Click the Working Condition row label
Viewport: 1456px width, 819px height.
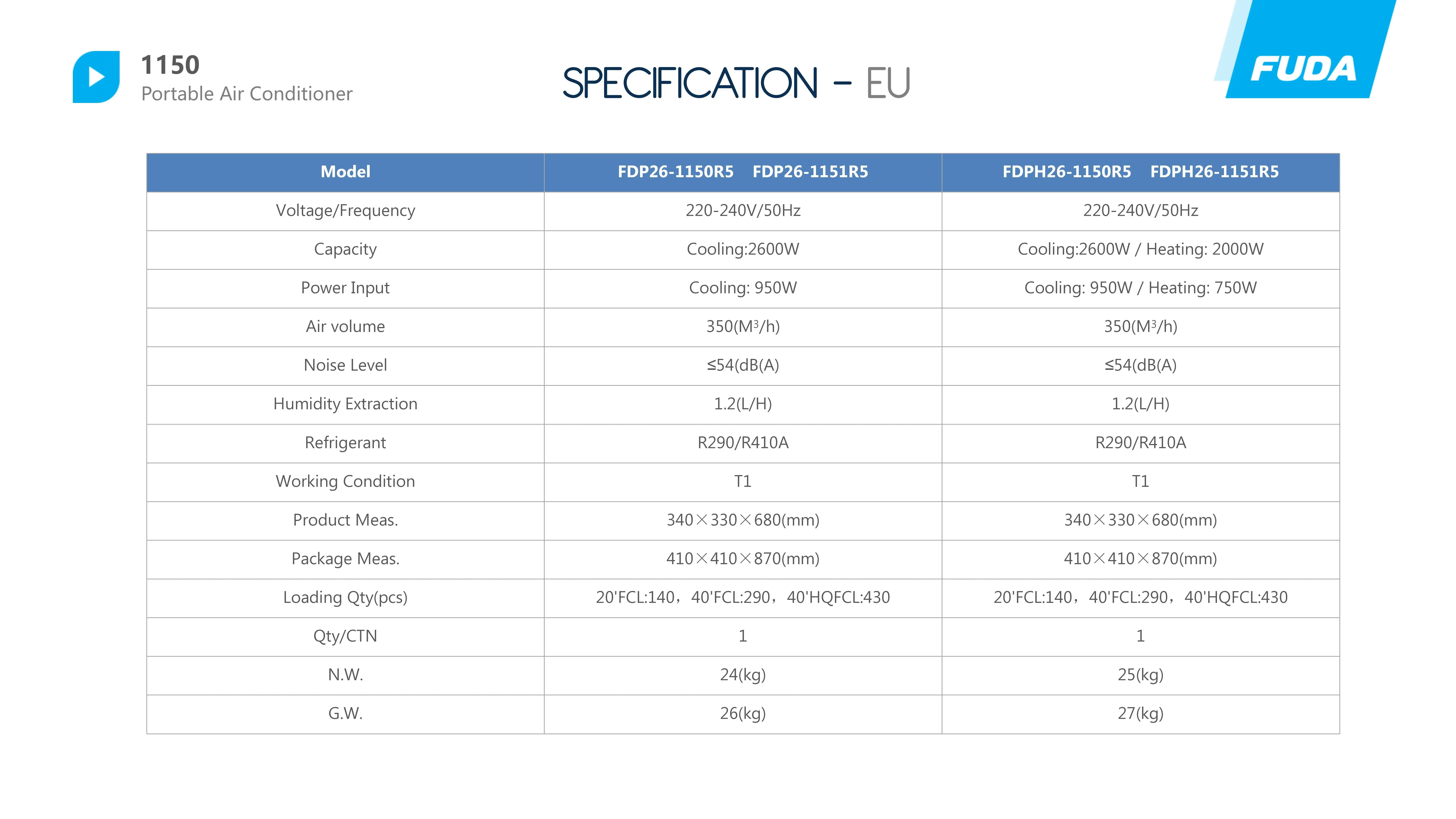coord(345,482)
